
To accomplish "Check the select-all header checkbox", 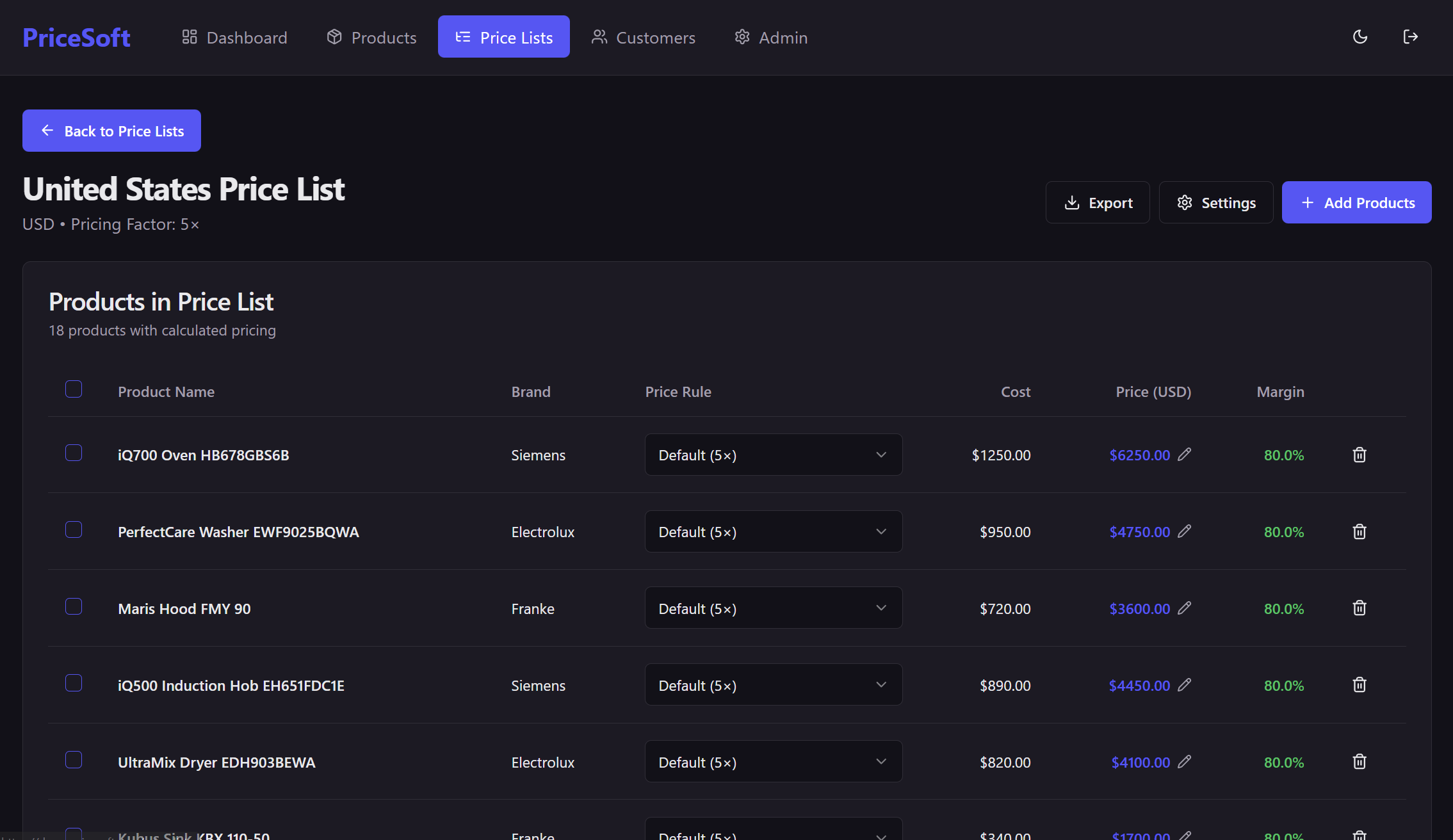I will 74,389.
